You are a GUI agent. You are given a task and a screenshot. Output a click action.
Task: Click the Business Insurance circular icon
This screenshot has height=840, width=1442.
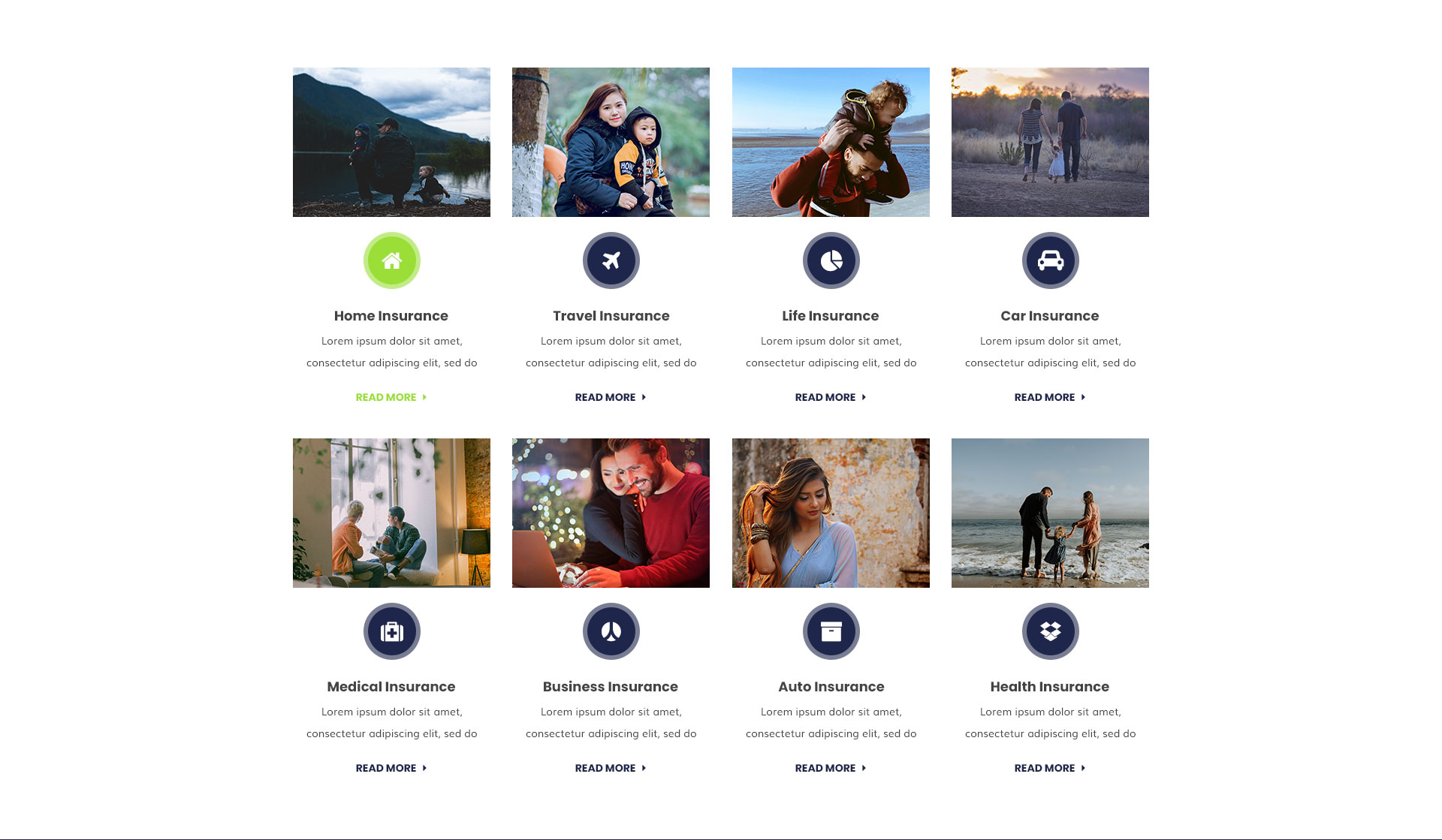pos(611,631)
